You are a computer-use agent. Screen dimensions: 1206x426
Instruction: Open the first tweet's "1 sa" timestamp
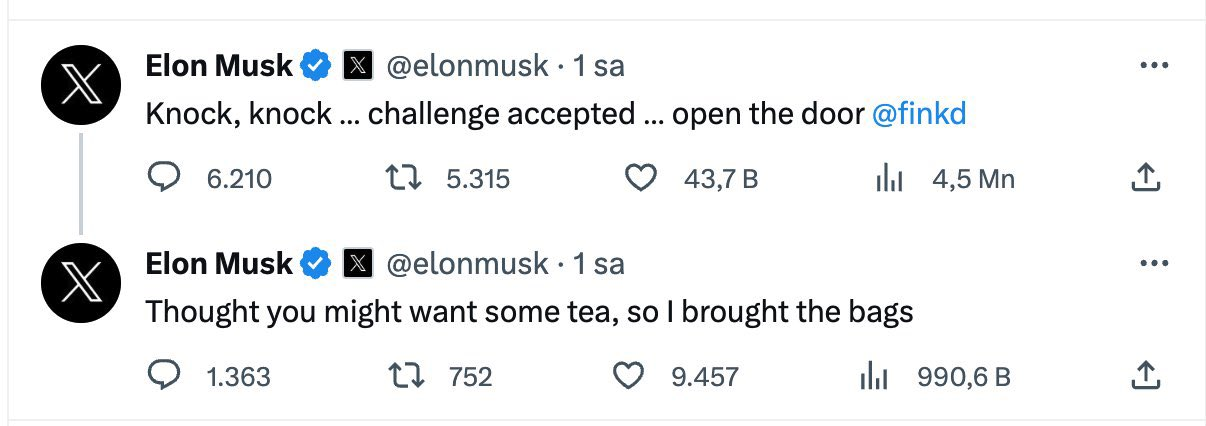click(x=598, y=66)
